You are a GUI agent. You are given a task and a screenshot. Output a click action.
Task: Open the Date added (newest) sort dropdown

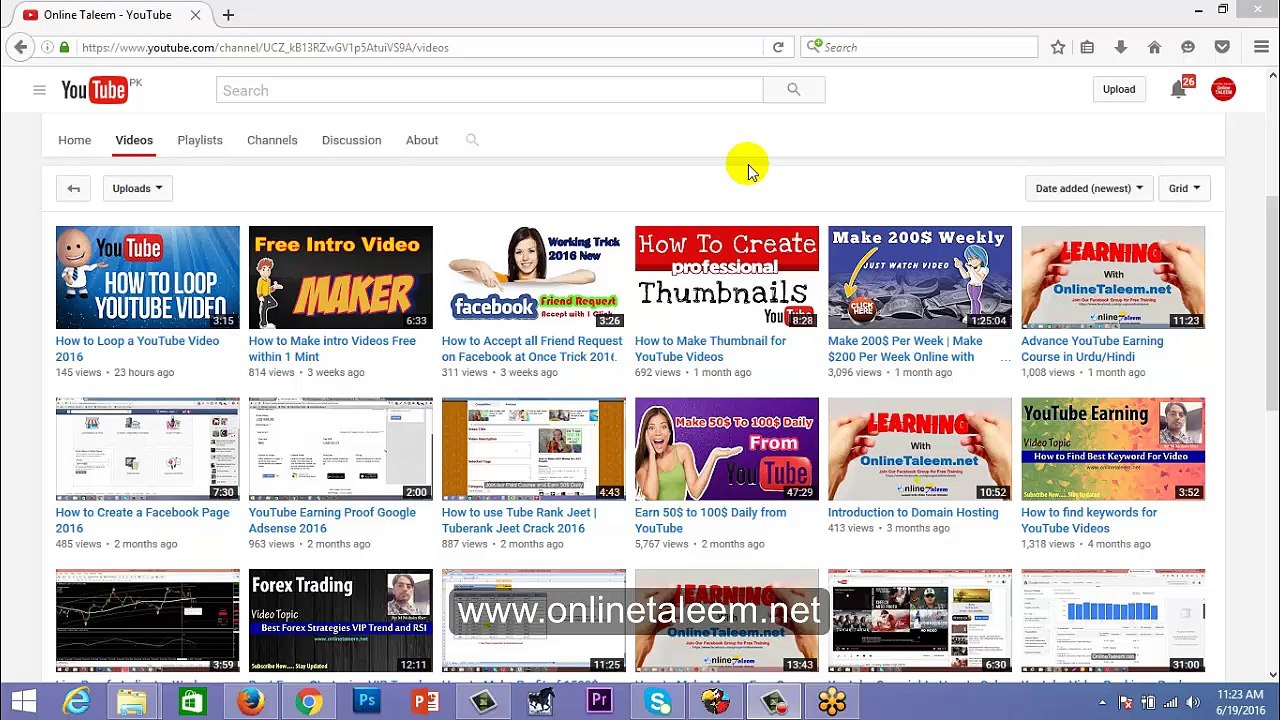click(x=1089, y=188)
